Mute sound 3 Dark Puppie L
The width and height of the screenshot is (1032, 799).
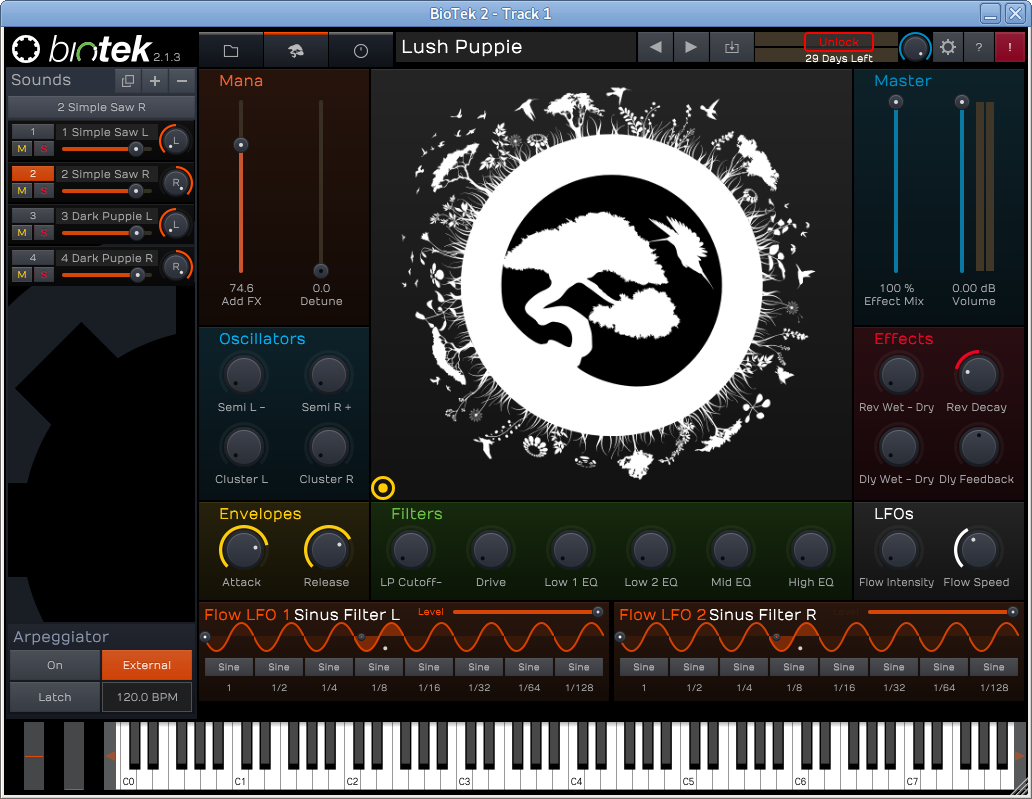pyautogui.click(x=22, y=233)
